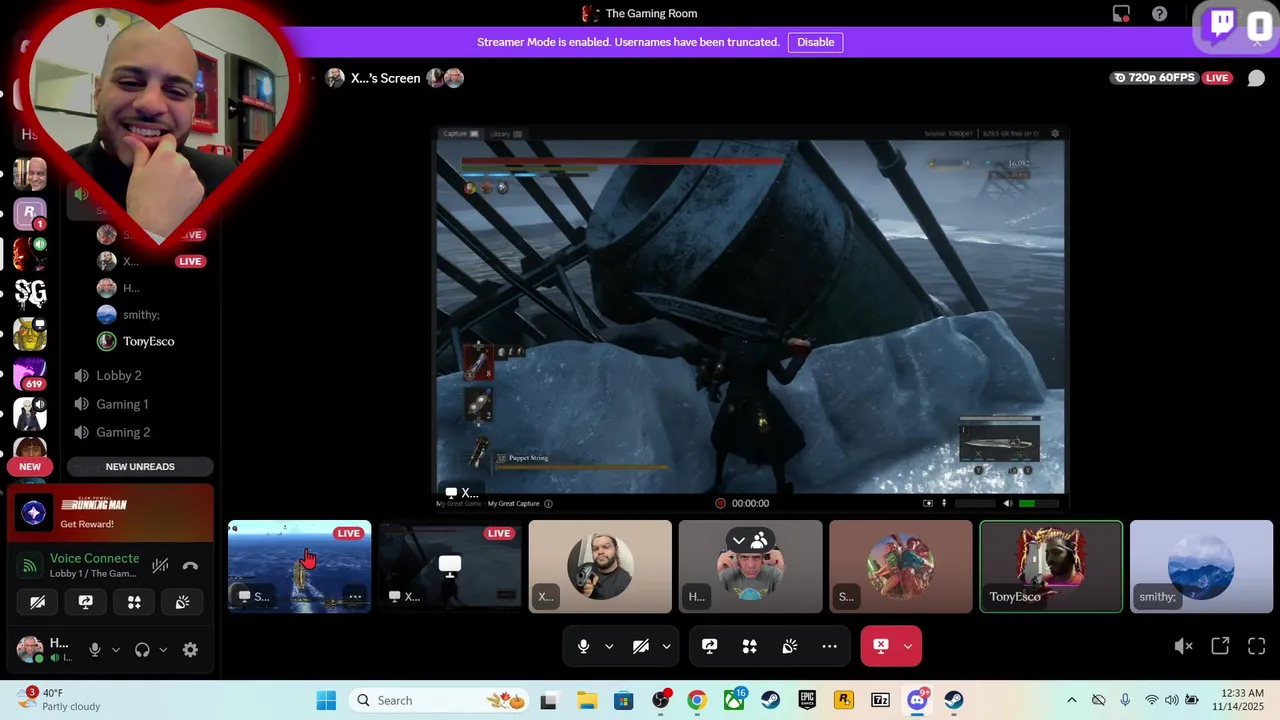The height and width of the screenshot is (720, 1280).
Task: Open soundboard from the bottom control bar
Action: [x=789, y=646]
